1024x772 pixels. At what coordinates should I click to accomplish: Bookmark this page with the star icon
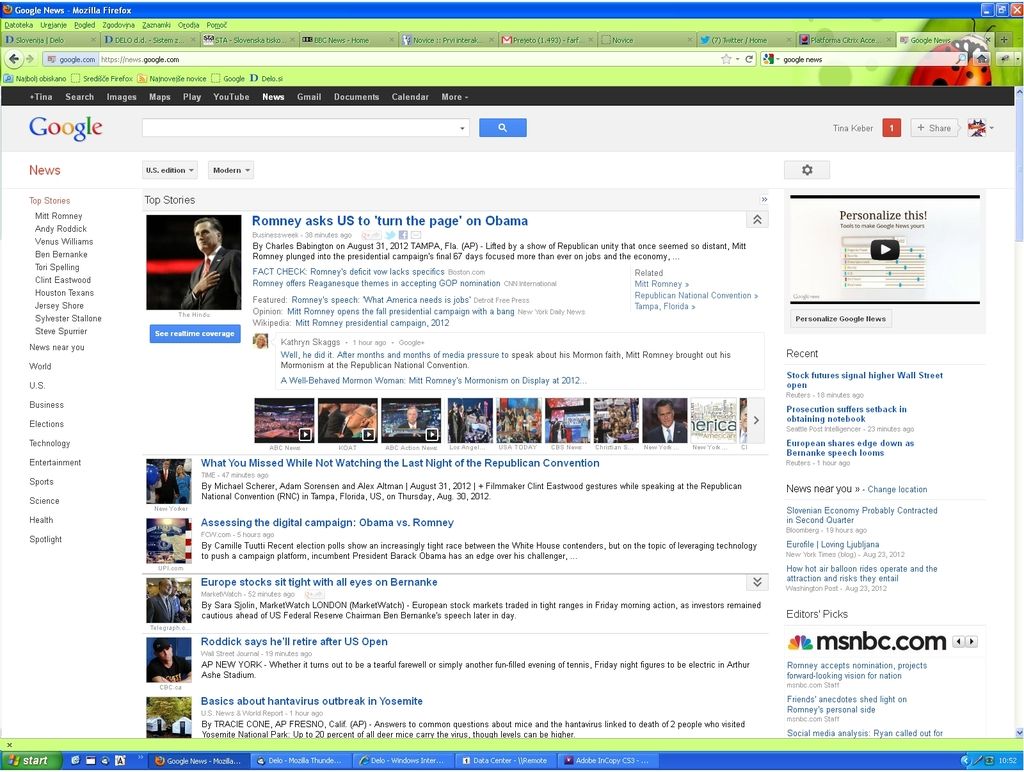[x=726, y=59]
